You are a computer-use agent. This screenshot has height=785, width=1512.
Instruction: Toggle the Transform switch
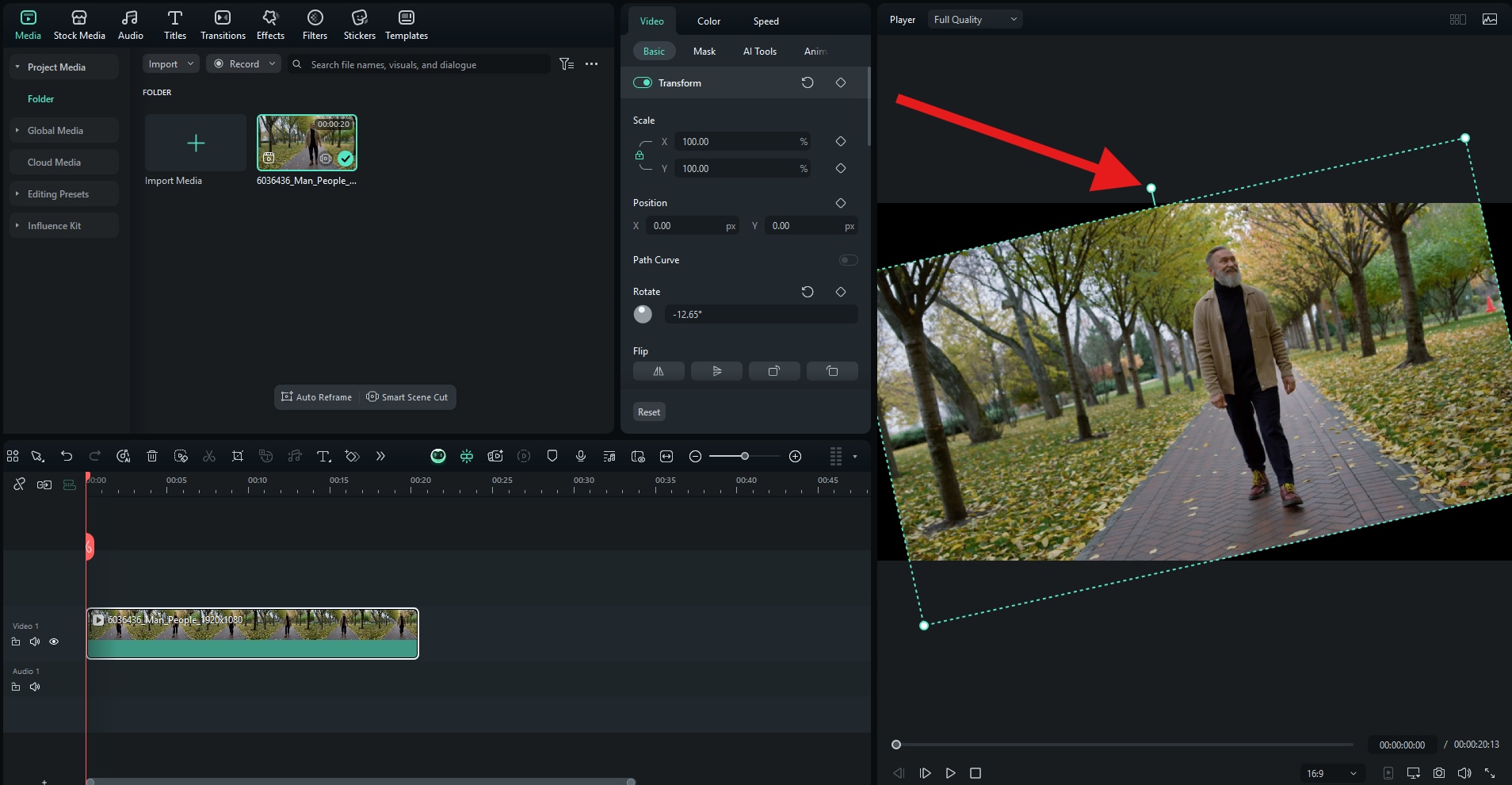click(x=643, y=82)
